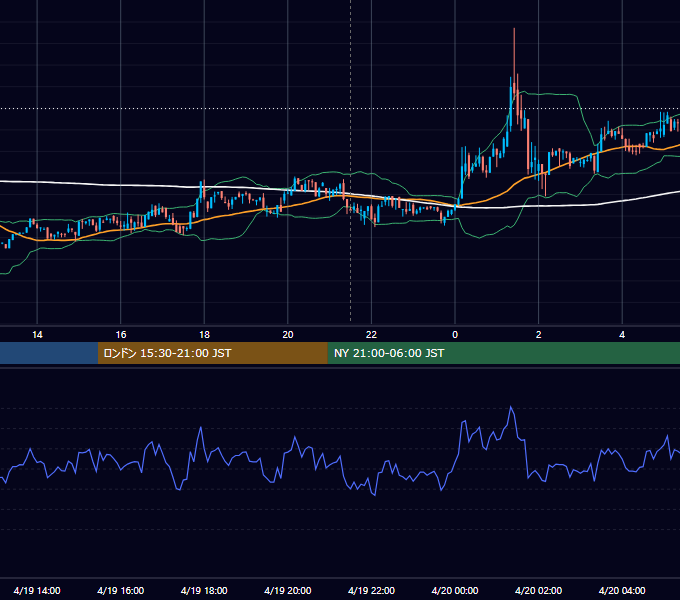Click the 4/19 18:00 date label
This screenshot has height=600, width=680.
pyautogui.click(x=204, y=590)
